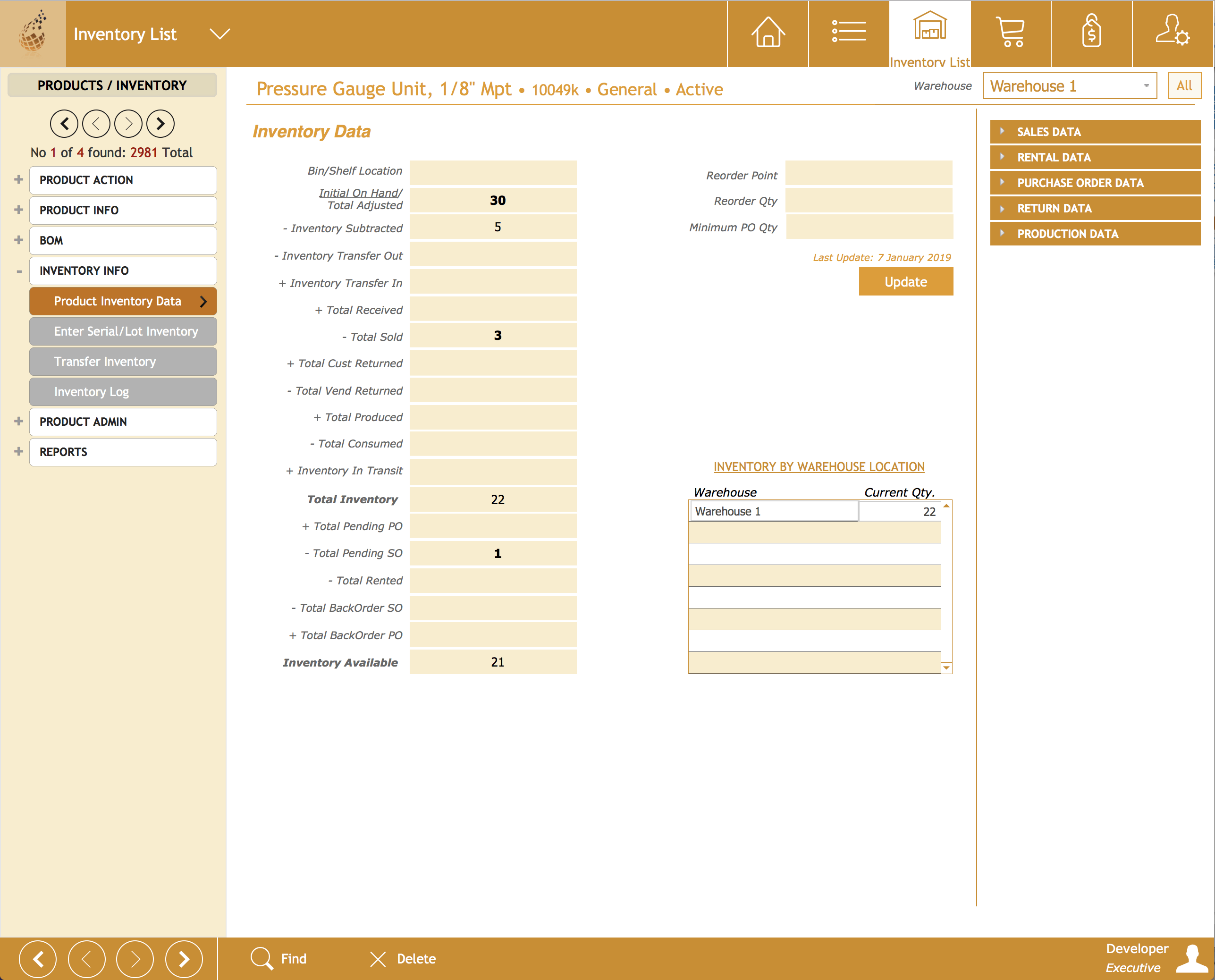1215x980 pixels.
Task: Expand the SALES DATA panel
Action: [x=1095, y=132]
